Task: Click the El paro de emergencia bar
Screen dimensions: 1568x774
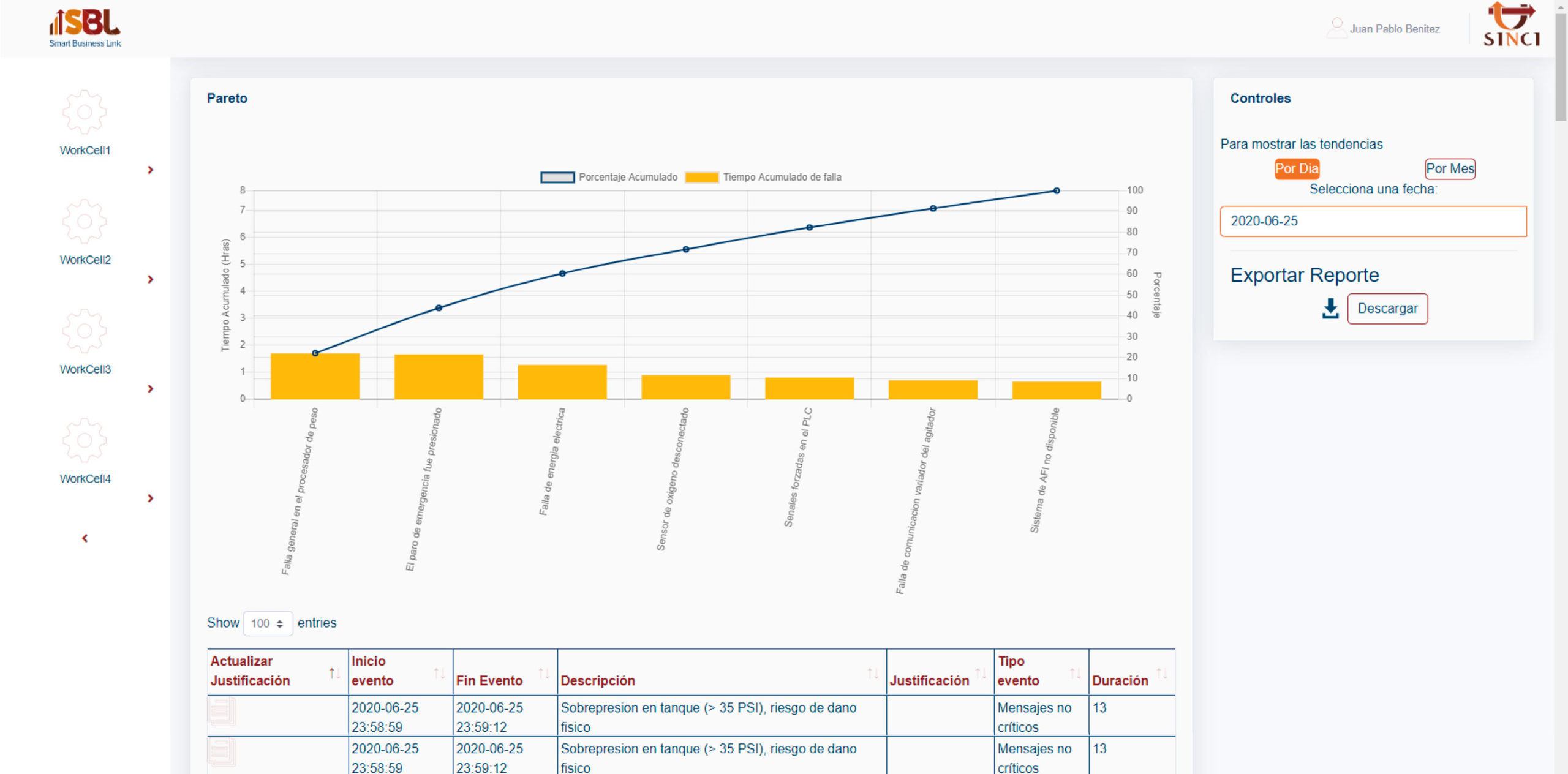Action: pyautogui.click(x=439, y=377)
